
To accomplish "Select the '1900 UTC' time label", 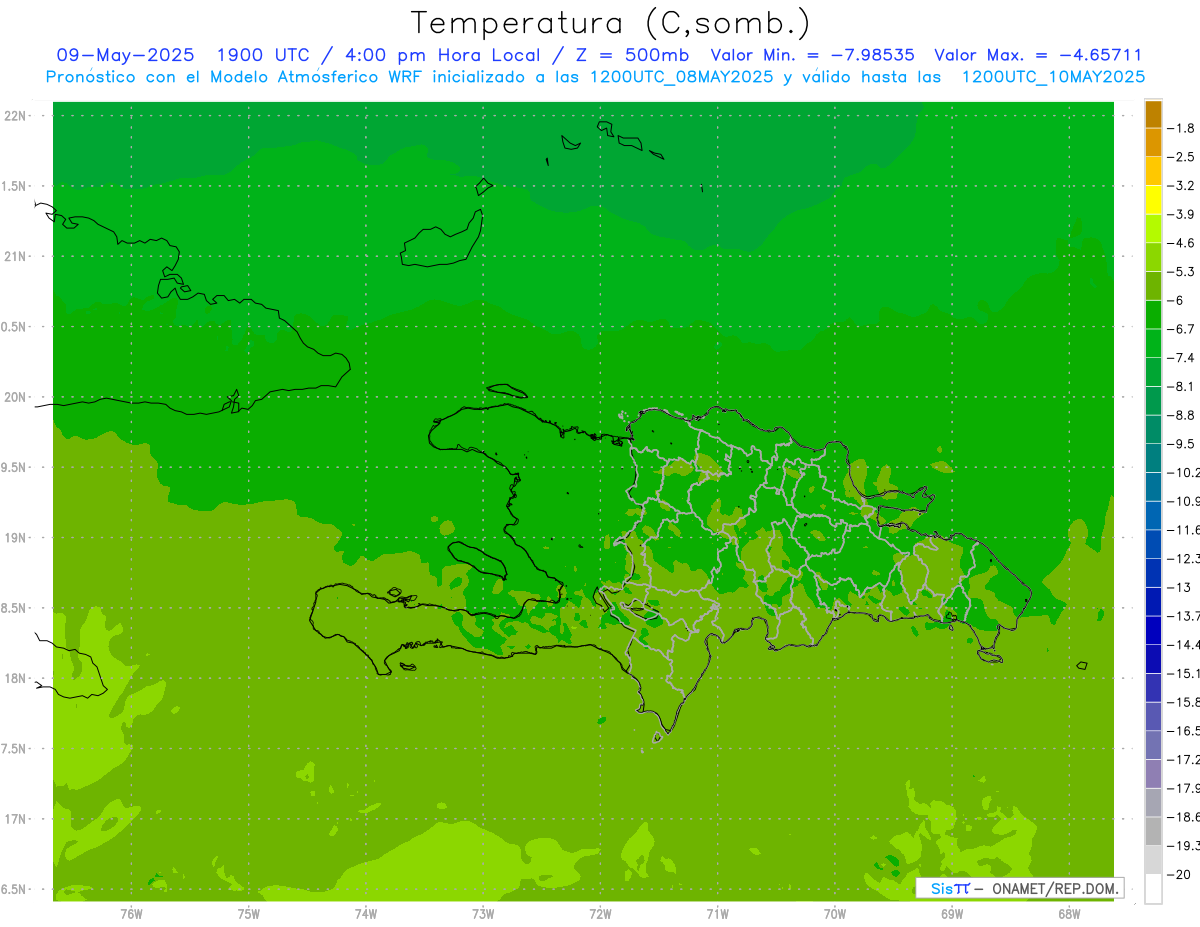I will [265, 55].
